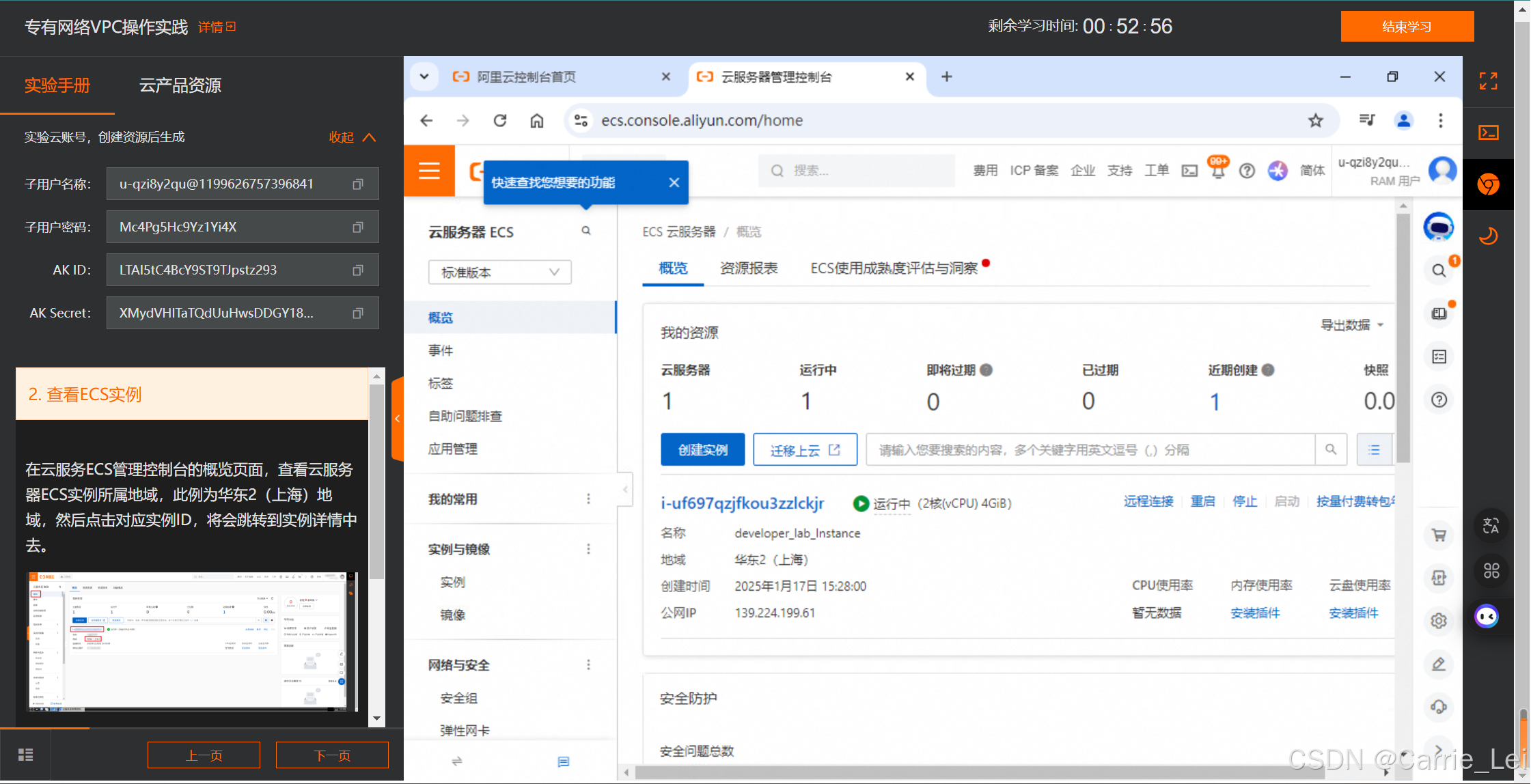Click the 结束学习 button
The image size is (1531, 784).
click(x=1407, y=27)
